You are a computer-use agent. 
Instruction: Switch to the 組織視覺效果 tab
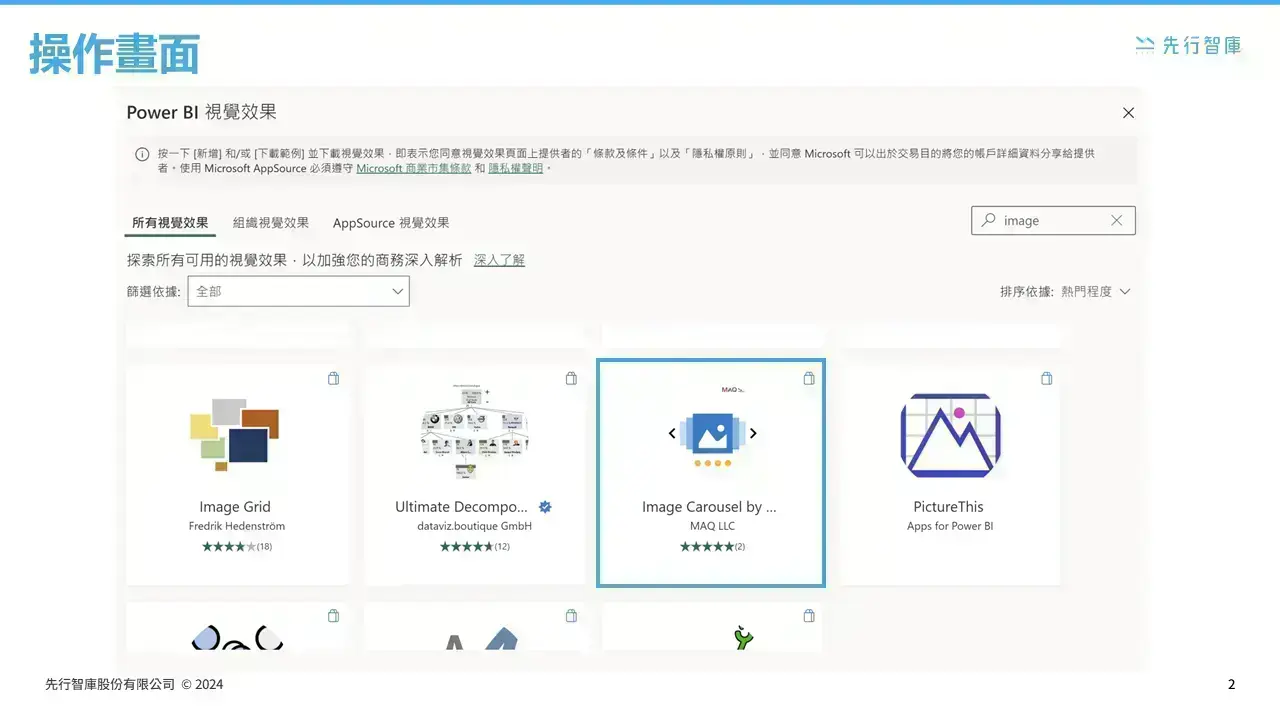(x=271, y=223)
